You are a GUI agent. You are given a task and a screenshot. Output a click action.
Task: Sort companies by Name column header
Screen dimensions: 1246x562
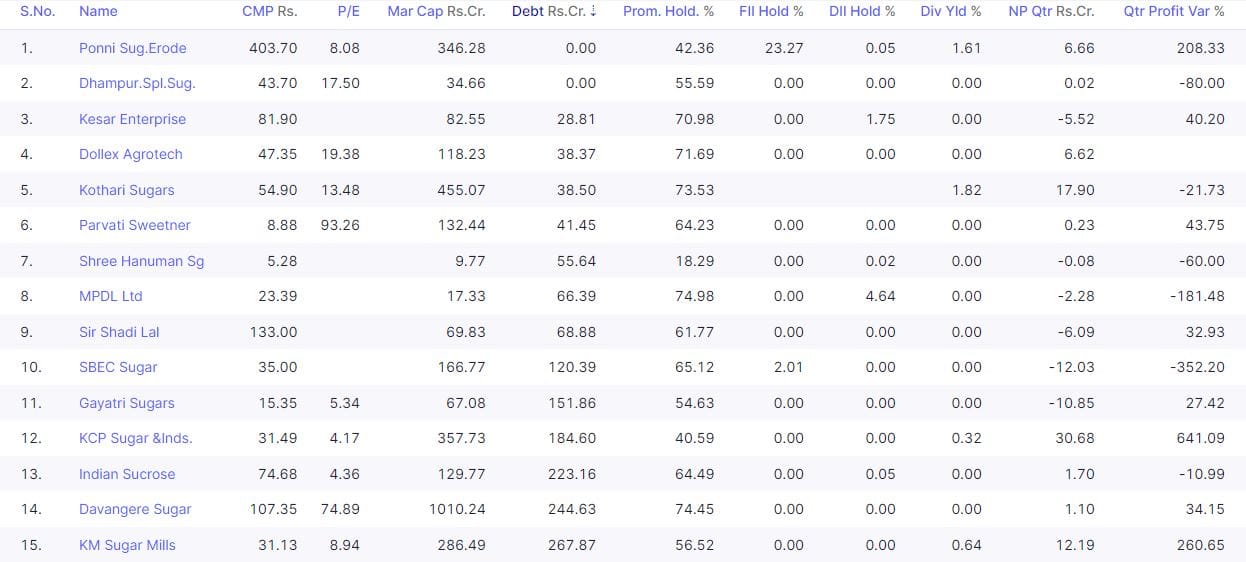pos(98,11)
